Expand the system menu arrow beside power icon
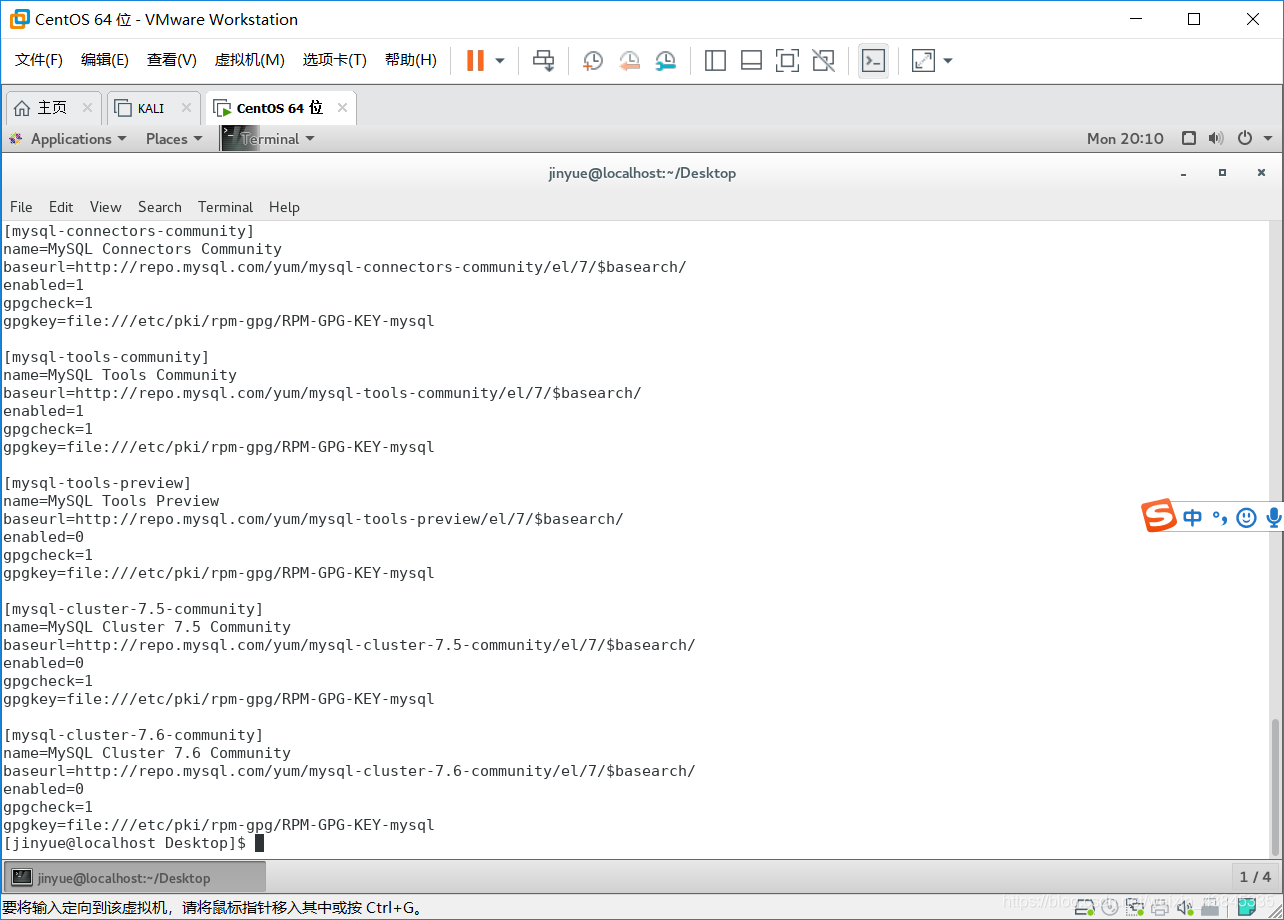The height and width of the screenshot is (920, 1284). tap(1268, 139)
